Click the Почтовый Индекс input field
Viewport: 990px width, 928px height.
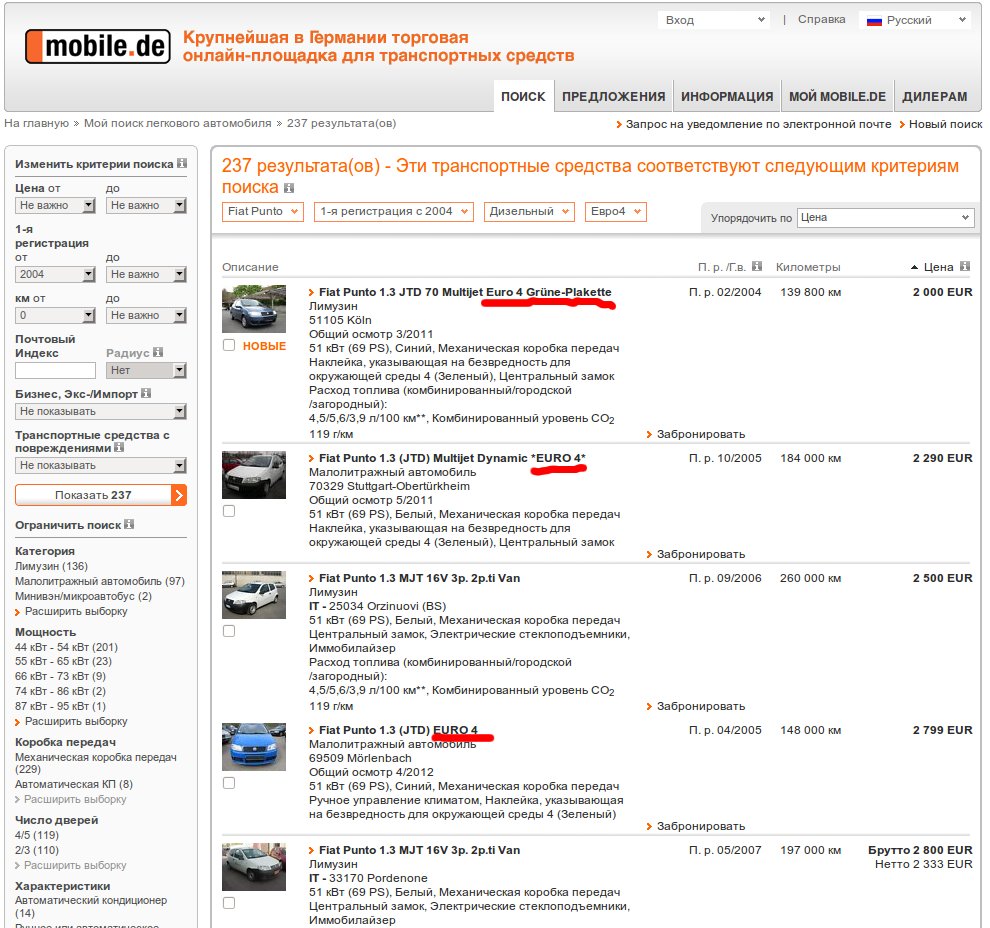(55, 371)
